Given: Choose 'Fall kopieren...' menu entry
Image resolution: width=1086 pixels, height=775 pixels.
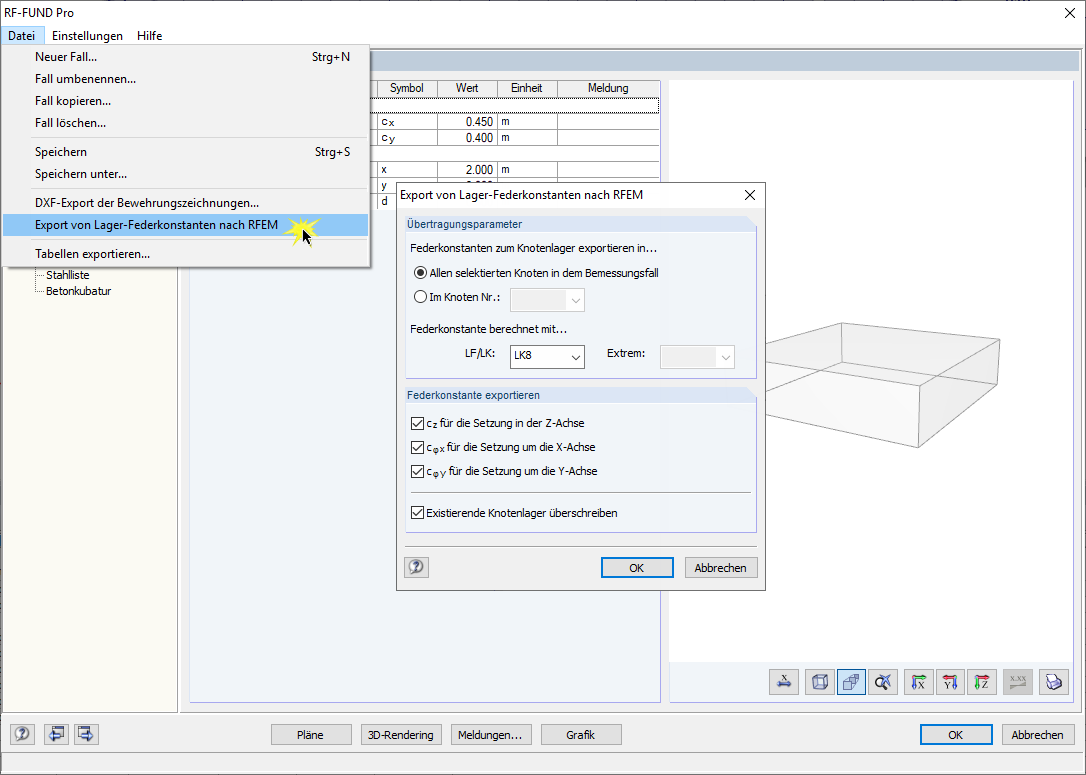Looking at the screenshot, I should coord(186,101).
